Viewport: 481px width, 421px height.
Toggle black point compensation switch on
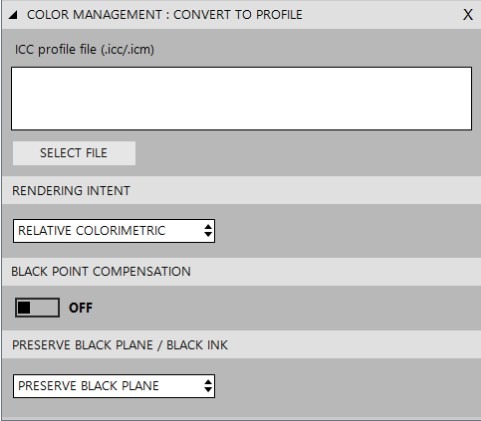pos(37,307)
